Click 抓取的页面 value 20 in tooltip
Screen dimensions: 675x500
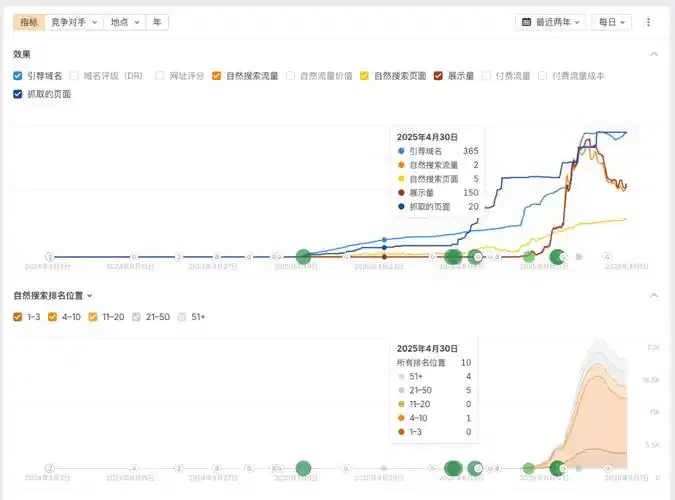(x=473, y=207)
